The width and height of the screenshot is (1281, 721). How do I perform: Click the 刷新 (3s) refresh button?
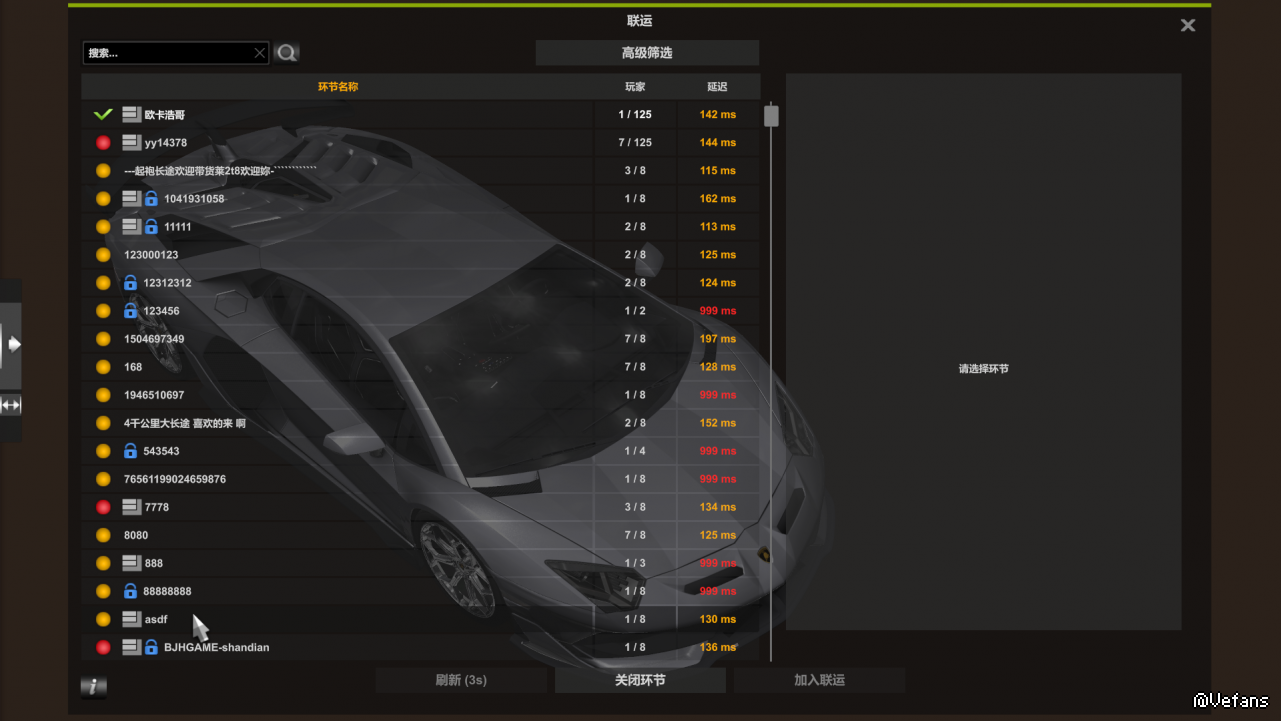[x=461, y=680]
